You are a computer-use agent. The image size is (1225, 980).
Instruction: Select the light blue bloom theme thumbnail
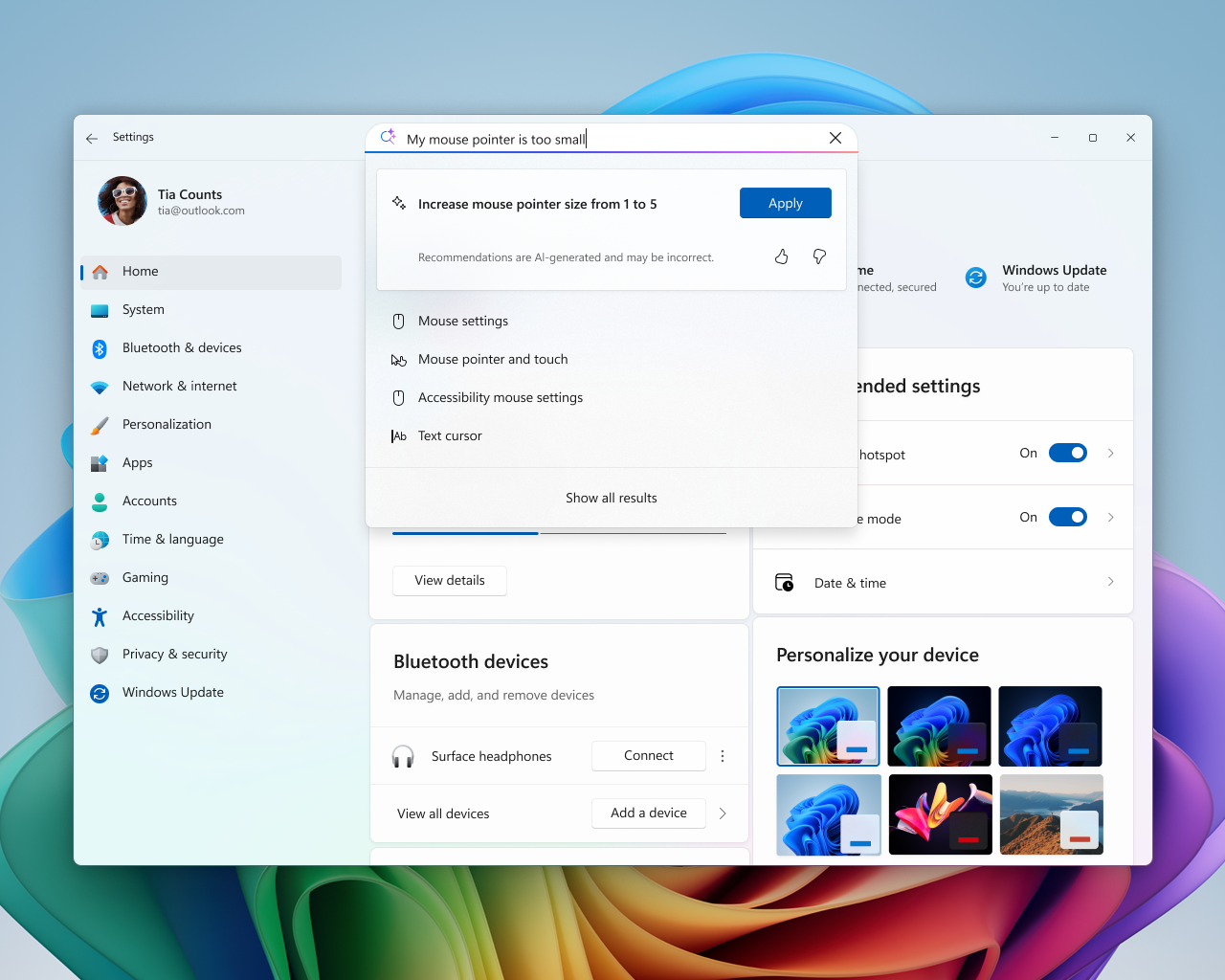coord(829,814)
